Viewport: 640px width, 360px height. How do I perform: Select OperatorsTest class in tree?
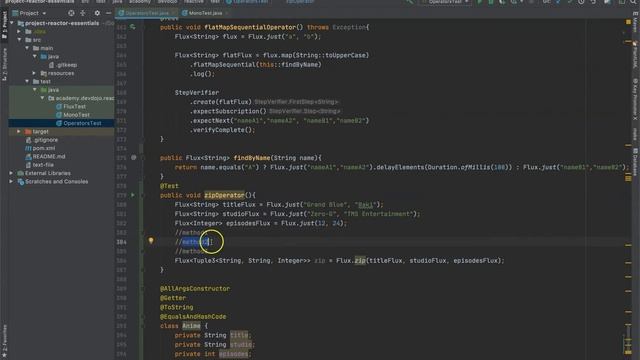[78, 123]
